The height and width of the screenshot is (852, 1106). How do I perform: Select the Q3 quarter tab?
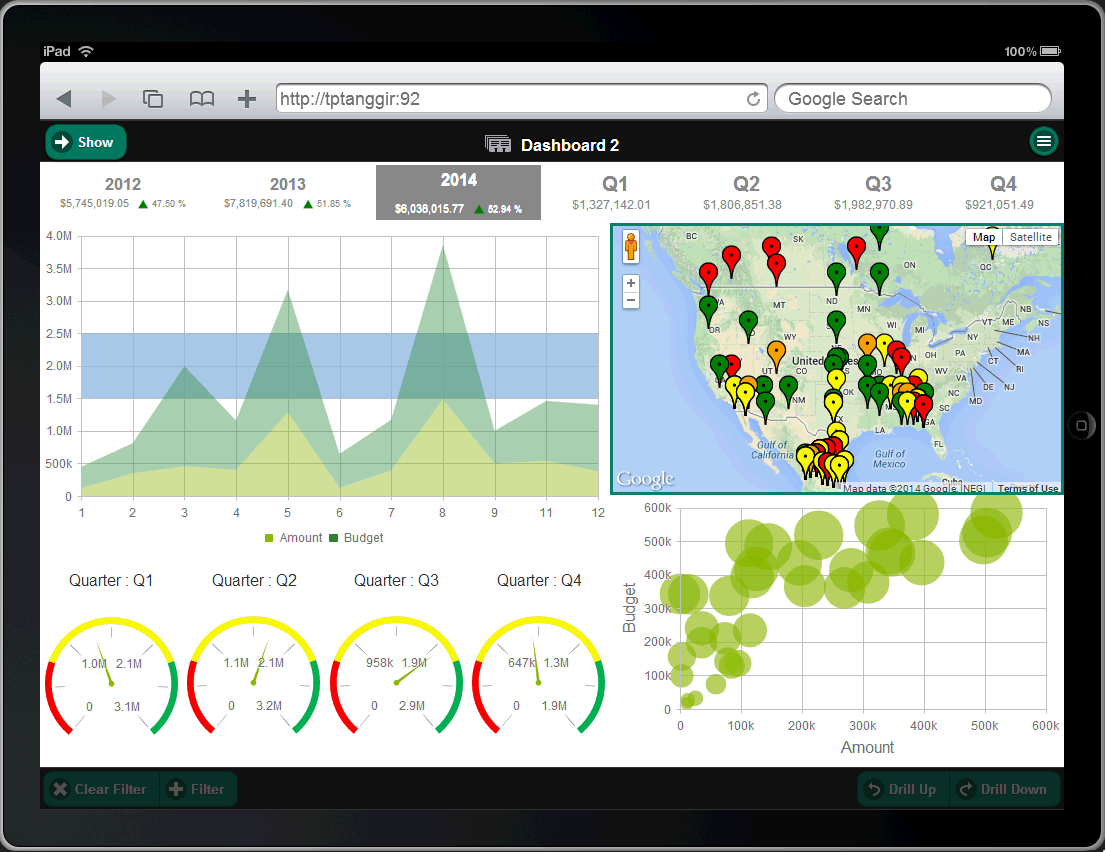tap(878, 192)
